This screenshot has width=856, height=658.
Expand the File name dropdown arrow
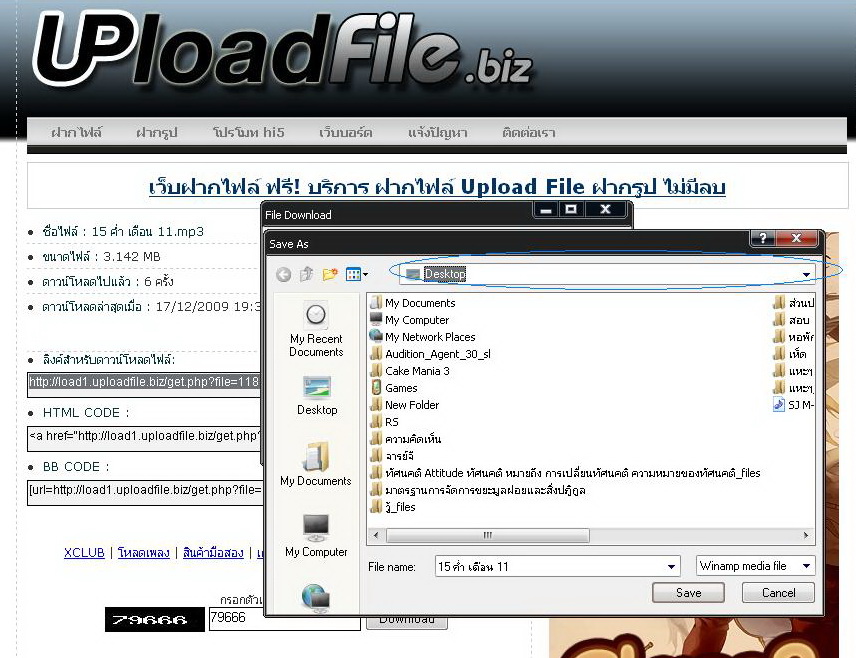click(x=671, y=566)
